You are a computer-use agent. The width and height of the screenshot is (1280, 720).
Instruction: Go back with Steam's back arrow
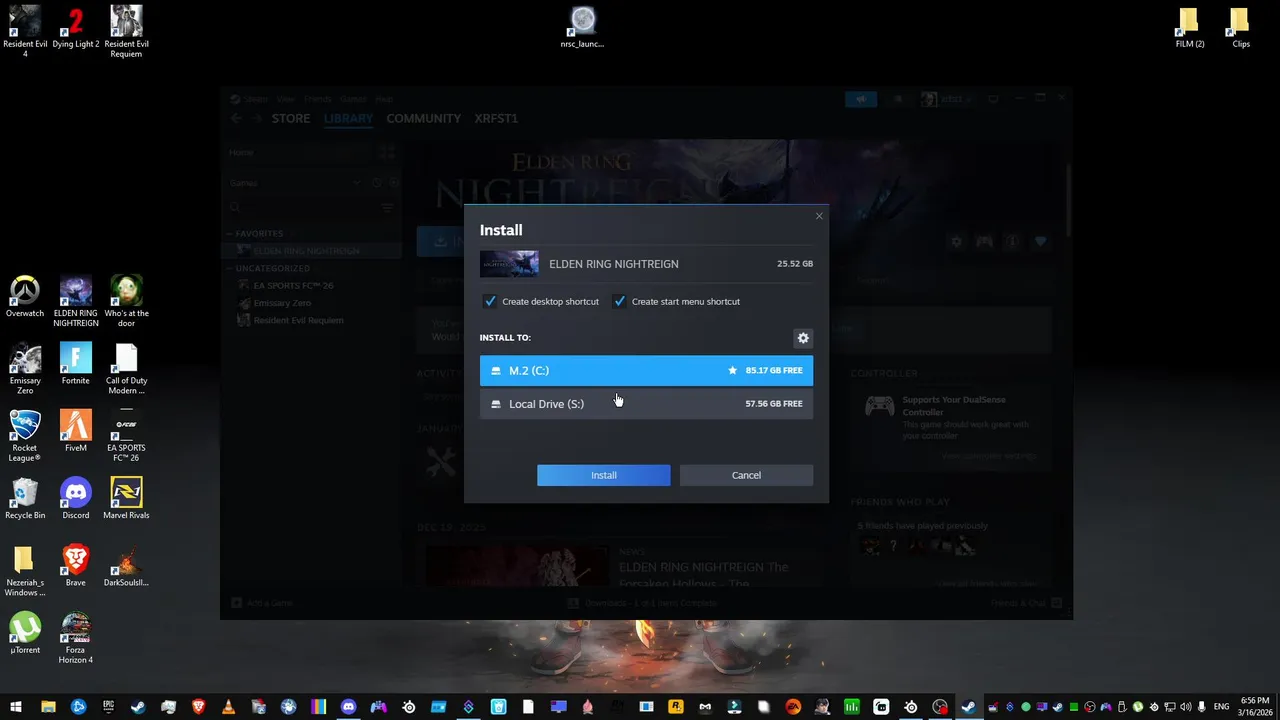pos(237,118)
